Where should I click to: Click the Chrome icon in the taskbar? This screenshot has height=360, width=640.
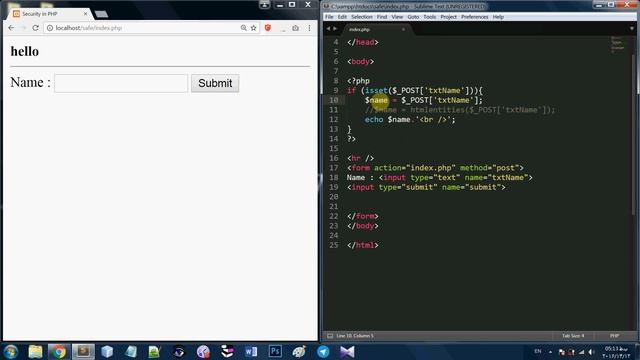pyautogui.click(x=59, y=351)
